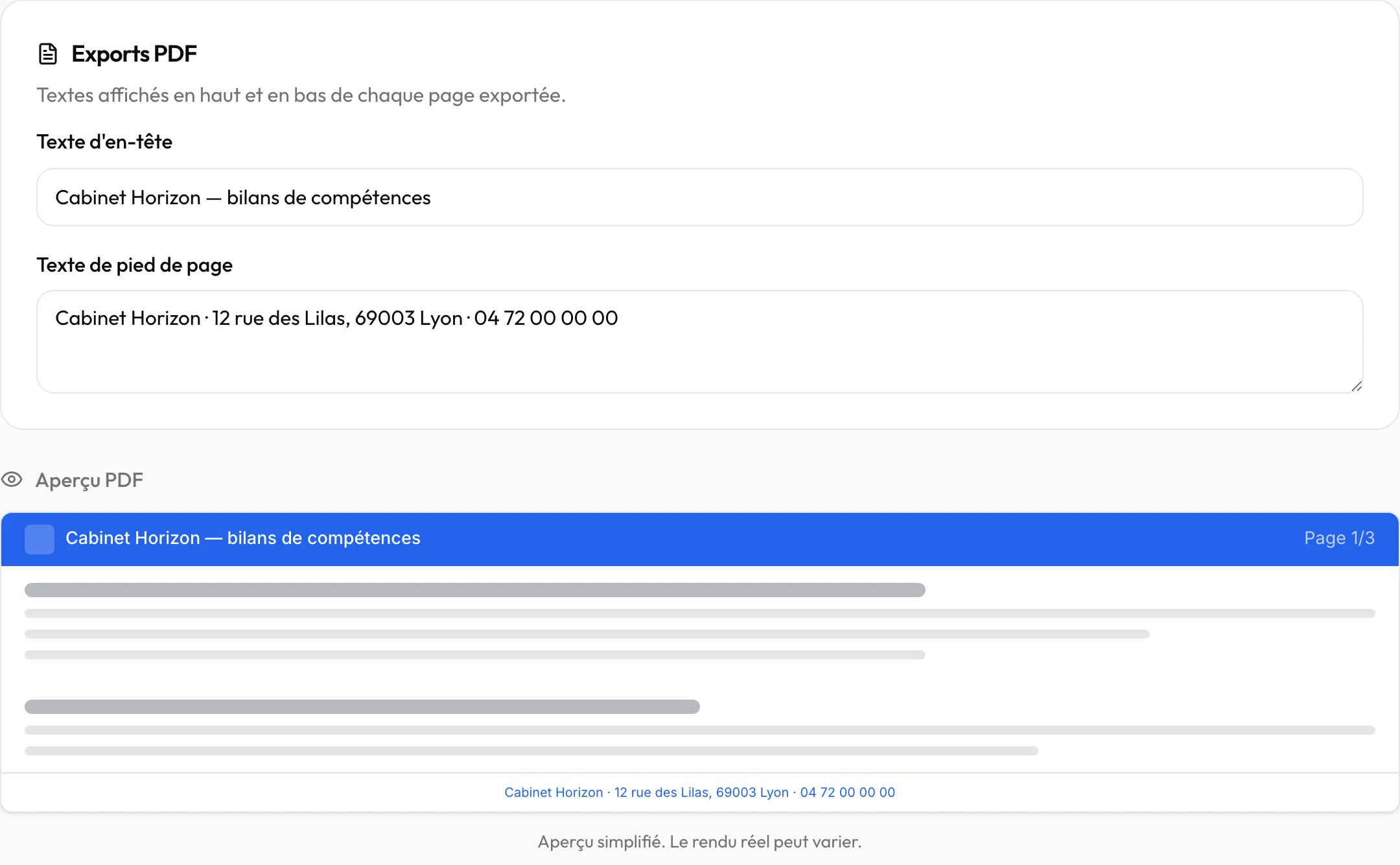Click the Exports PDF document icon

coord(48,54)
